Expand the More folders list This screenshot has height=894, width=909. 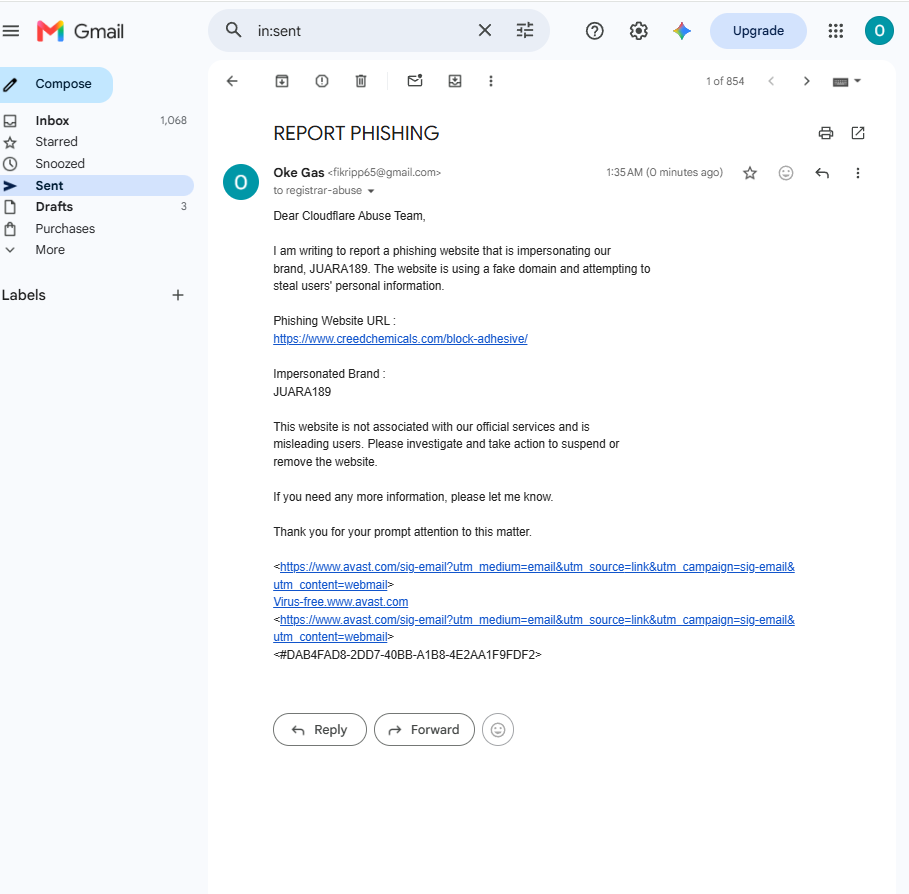point(96,250)
